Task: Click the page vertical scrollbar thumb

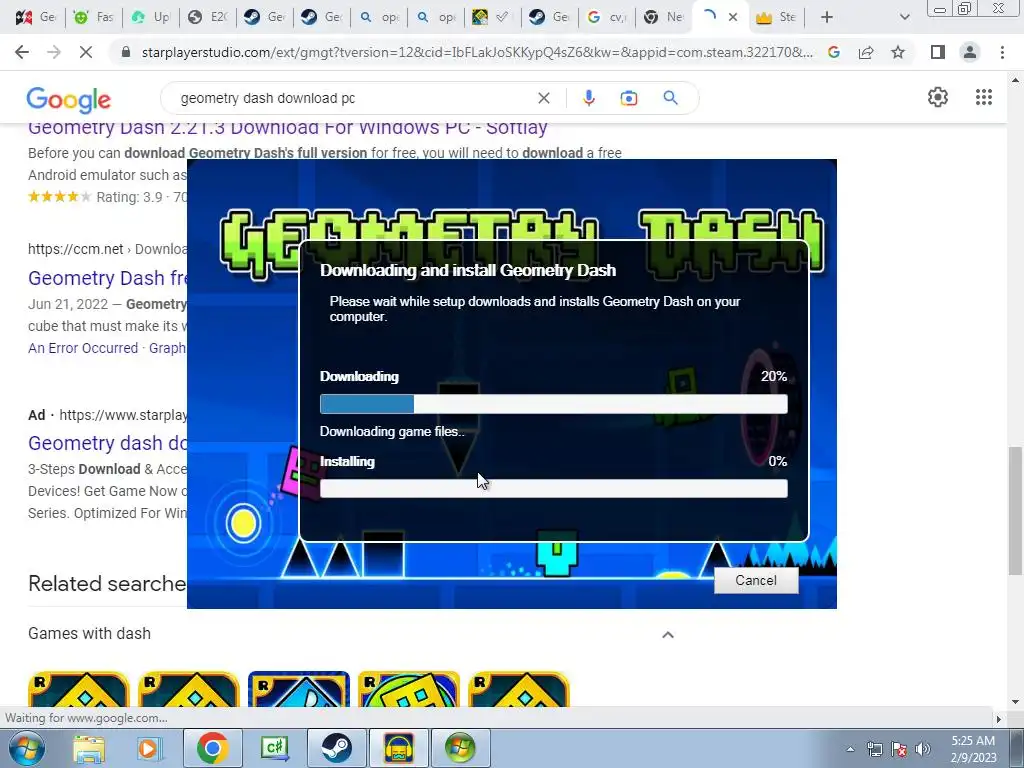Action: point(1015,511)
